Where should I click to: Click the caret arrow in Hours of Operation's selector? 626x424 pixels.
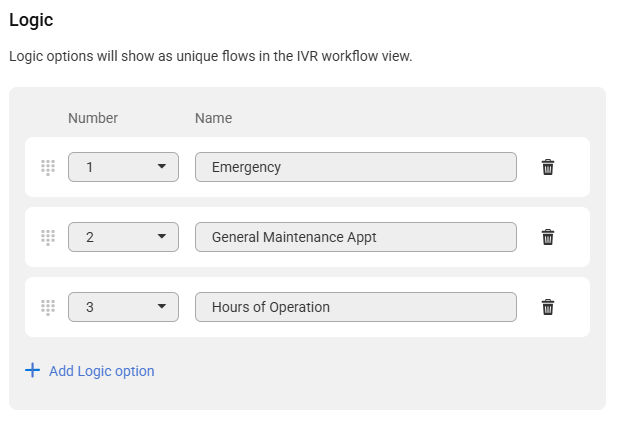tap(162, 307)
